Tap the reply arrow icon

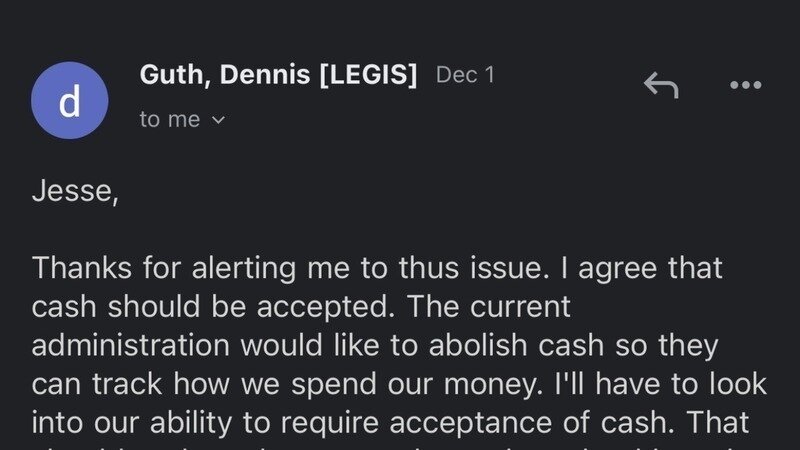pyautogui.click(x=661, y=85)
